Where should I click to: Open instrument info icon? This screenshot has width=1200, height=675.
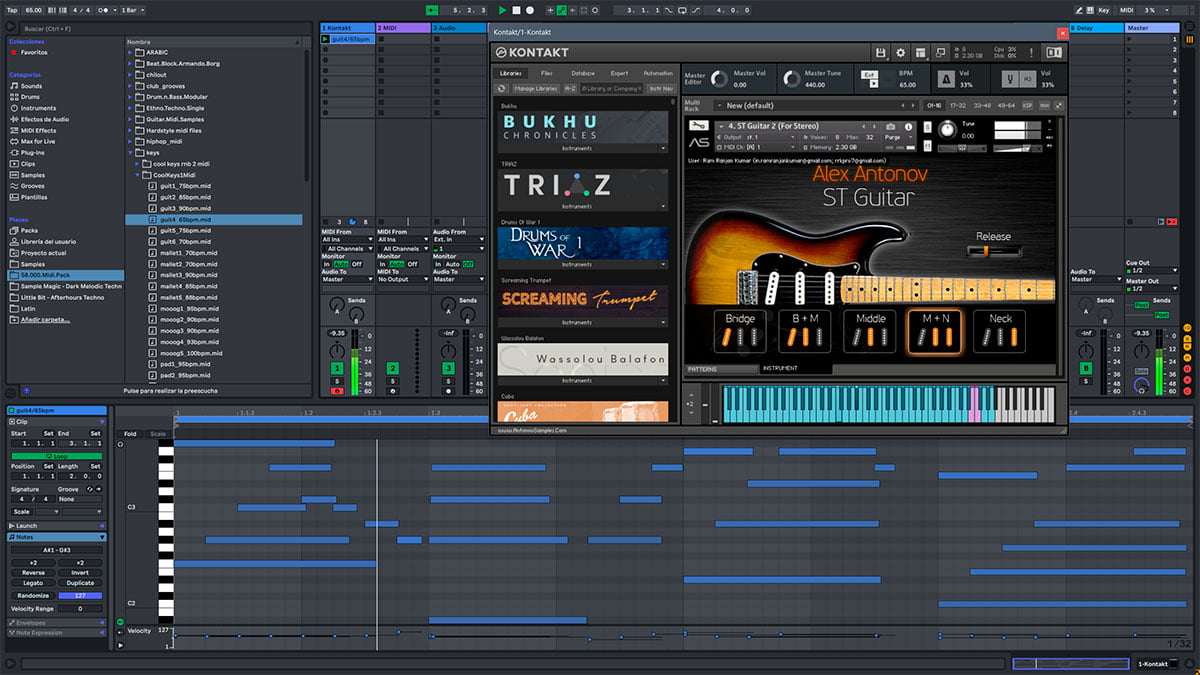click(909, 127)
